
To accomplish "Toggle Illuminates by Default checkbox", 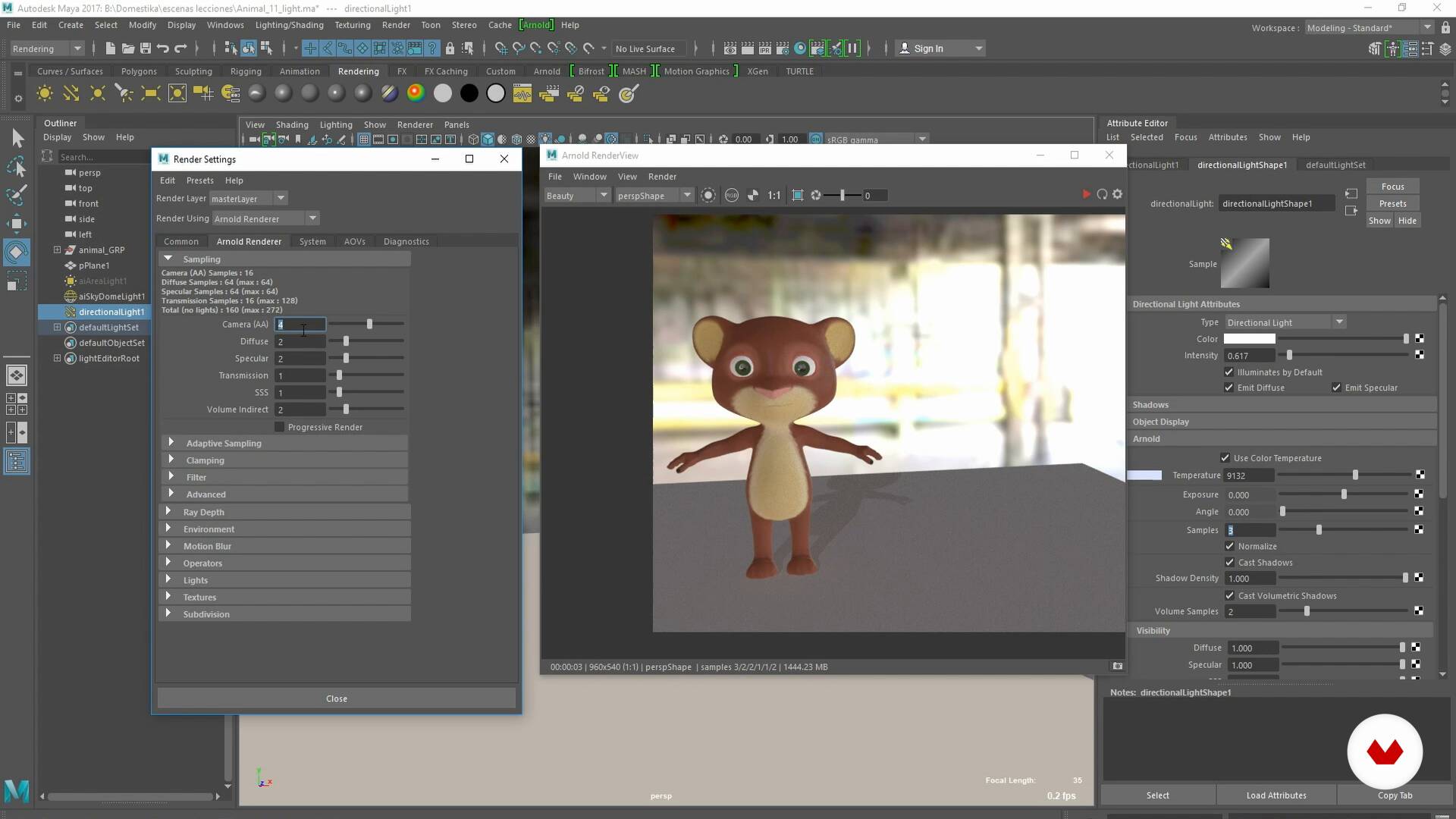I will (1228, 372).
